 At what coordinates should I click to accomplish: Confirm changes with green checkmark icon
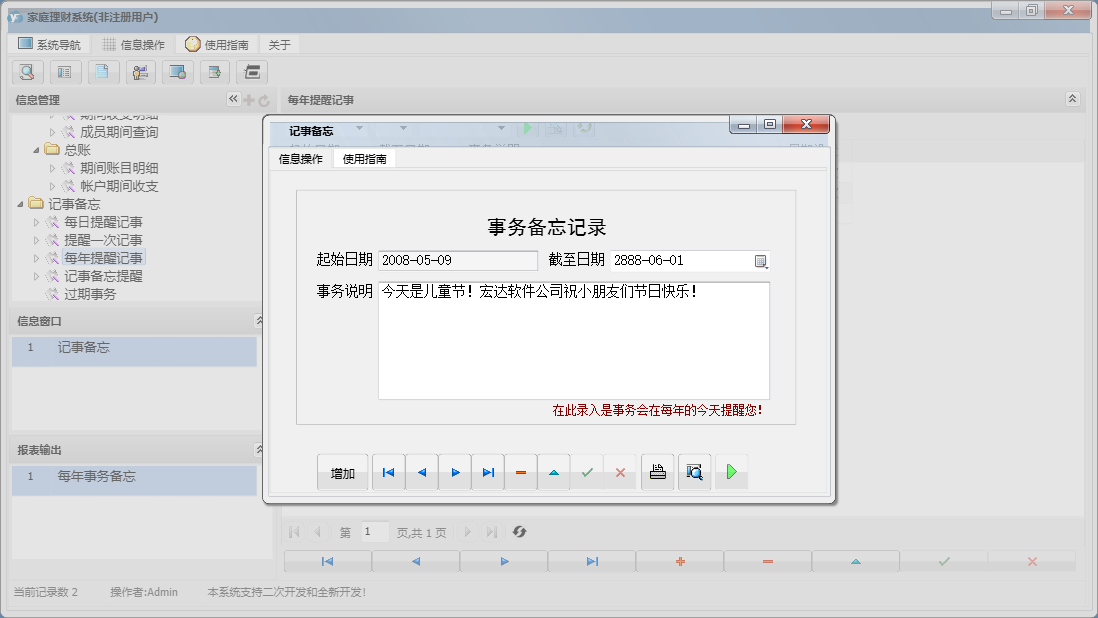tap(588, 471)
